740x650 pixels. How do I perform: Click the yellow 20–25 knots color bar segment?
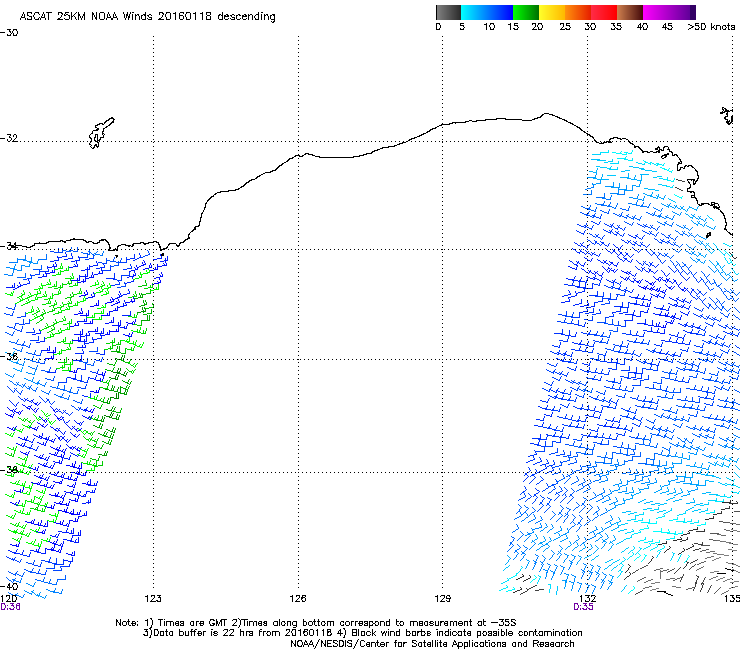click(552, 12)
